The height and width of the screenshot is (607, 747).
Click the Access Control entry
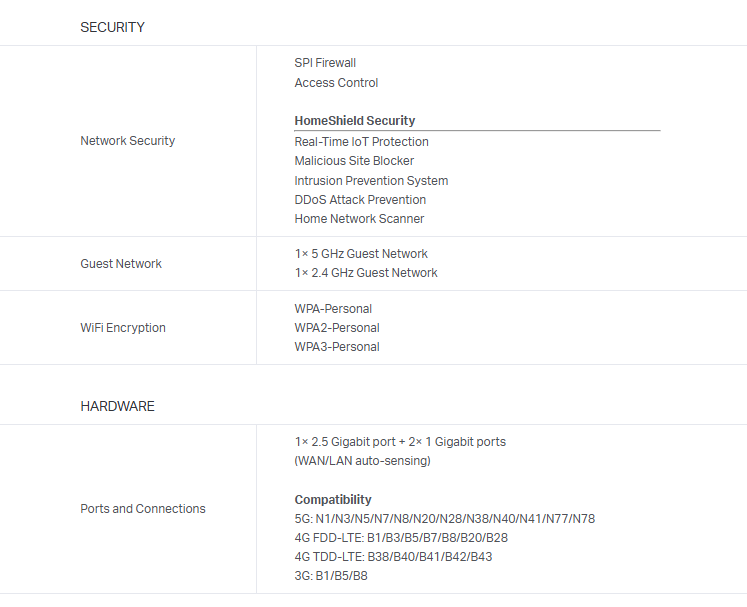[336, 83]
